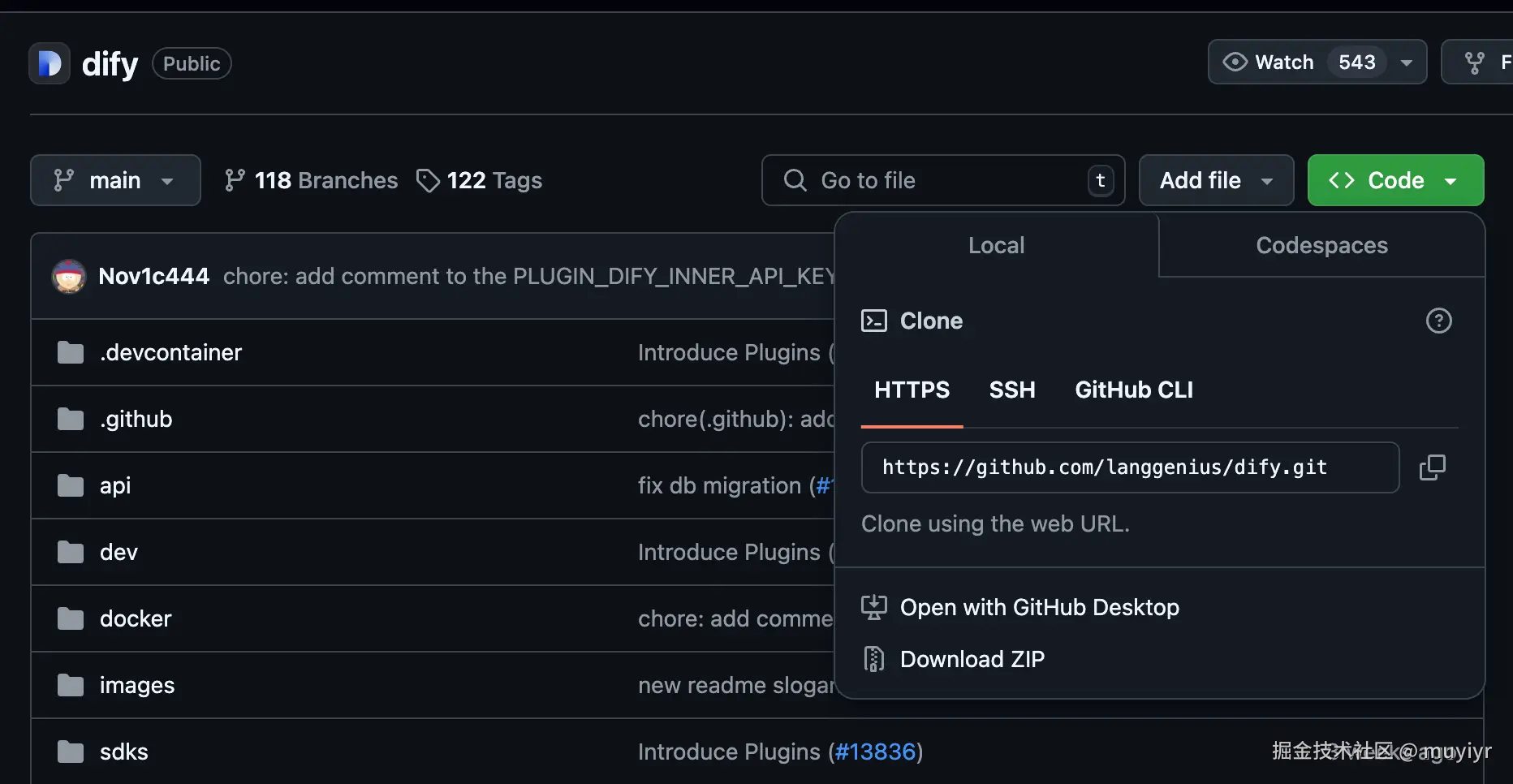Click the Clone help question mark icon
The height and width of the screenshot is (784, 1513).
click(1438, 321)
